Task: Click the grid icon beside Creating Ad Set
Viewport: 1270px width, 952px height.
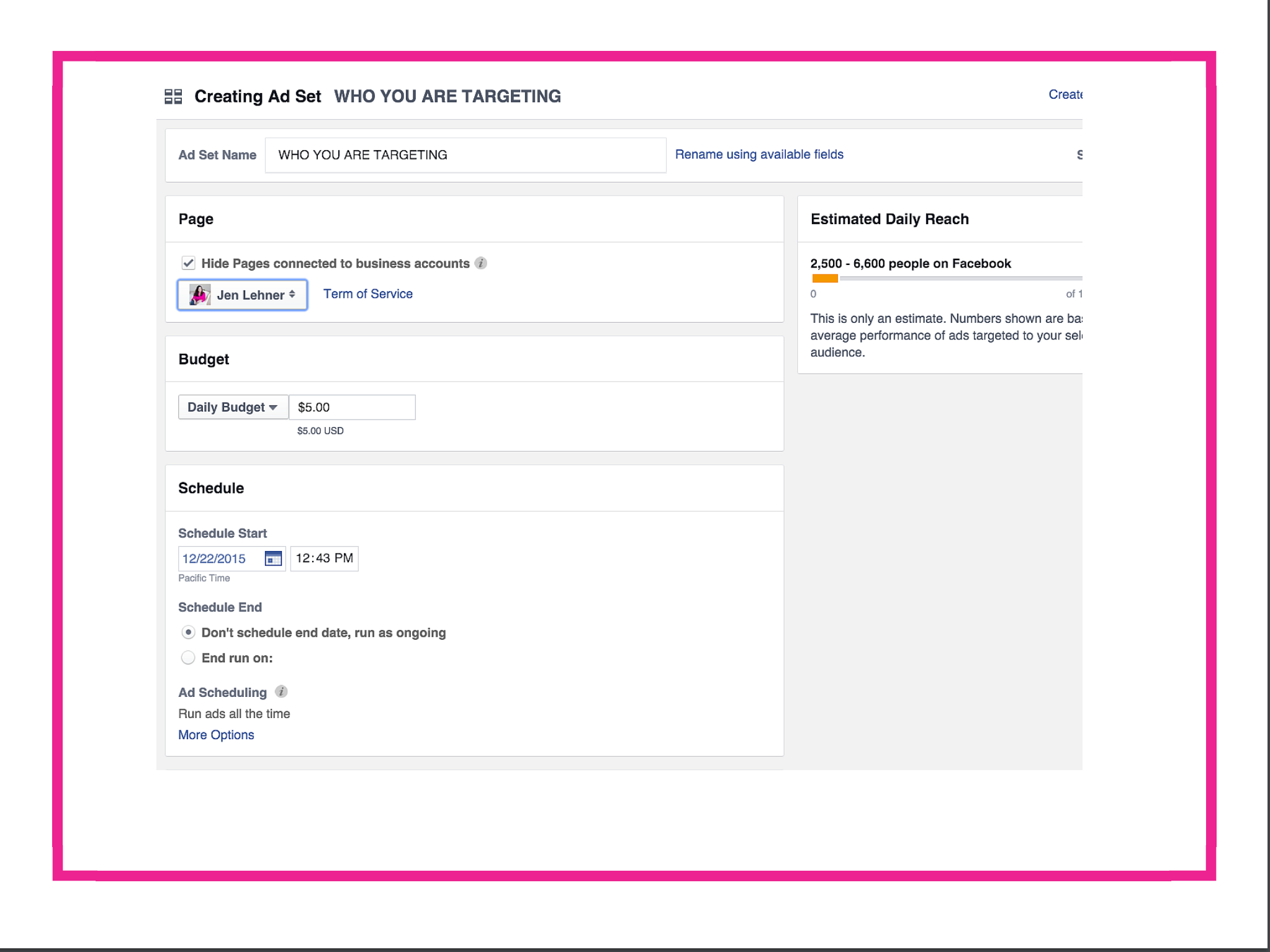Action: (174, 96)
